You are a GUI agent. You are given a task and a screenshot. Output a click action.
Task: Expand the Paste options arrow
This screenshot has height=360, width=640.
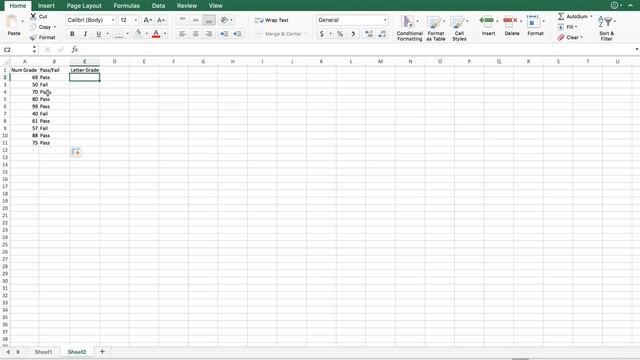tap(22, 21)
